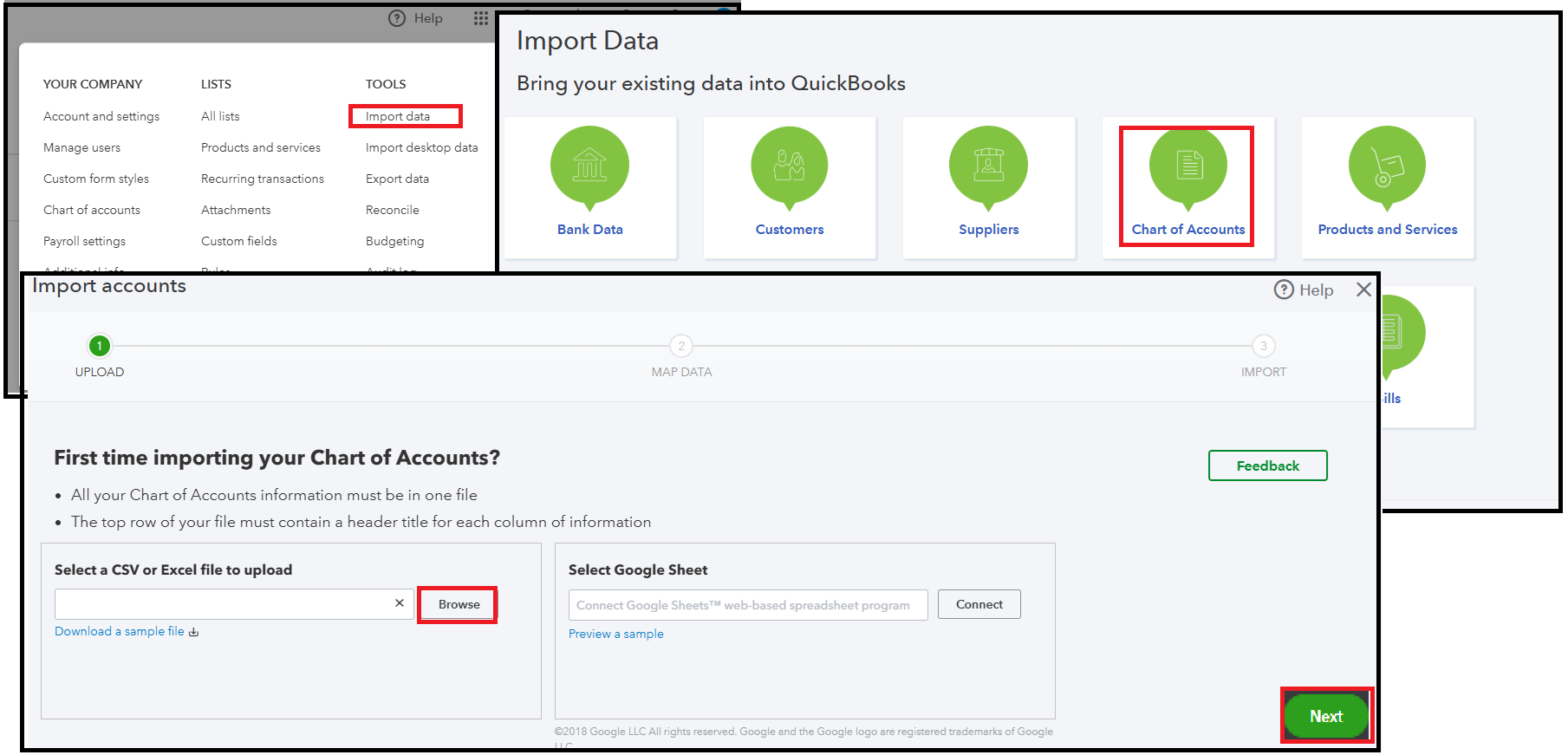Go to step 3 Import marker
This screenshot has width=1568, height=755.
pos(1264,346)
